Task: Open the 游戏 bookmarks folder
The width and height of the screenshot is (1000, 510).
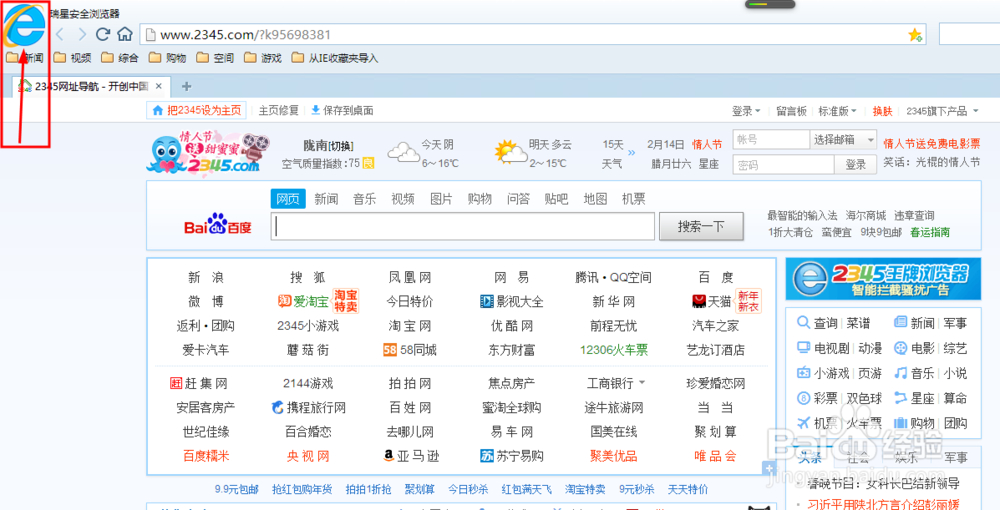Action: point(263,58)
